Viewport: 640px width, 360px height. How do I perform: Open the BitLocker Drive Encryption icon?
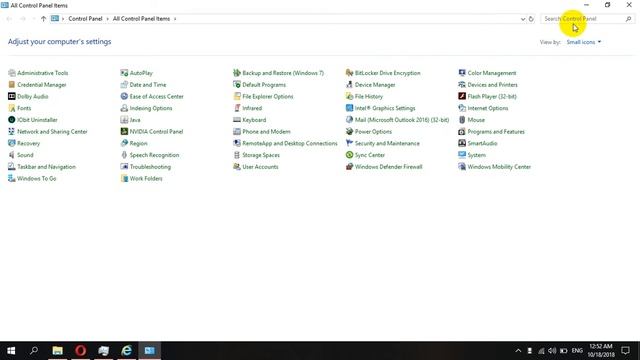click(x=349, y=73)
